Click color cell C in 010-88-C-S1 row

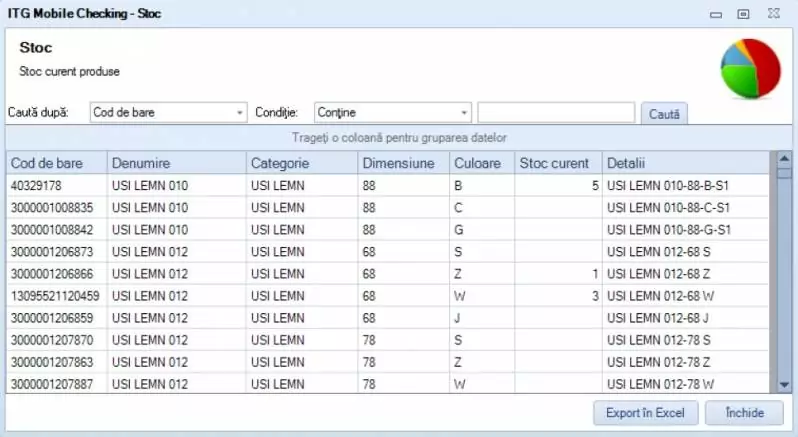tap(482, 208)
